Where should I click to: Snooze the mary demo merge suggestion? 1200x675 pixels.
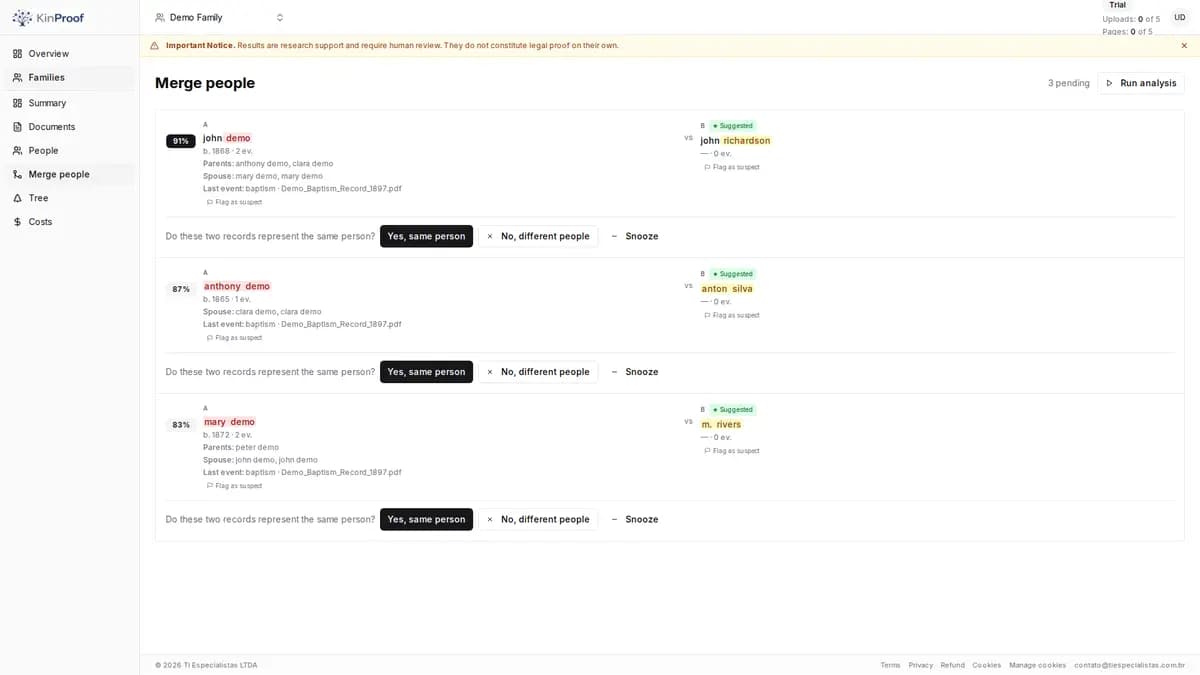click(x=635, y=519)
